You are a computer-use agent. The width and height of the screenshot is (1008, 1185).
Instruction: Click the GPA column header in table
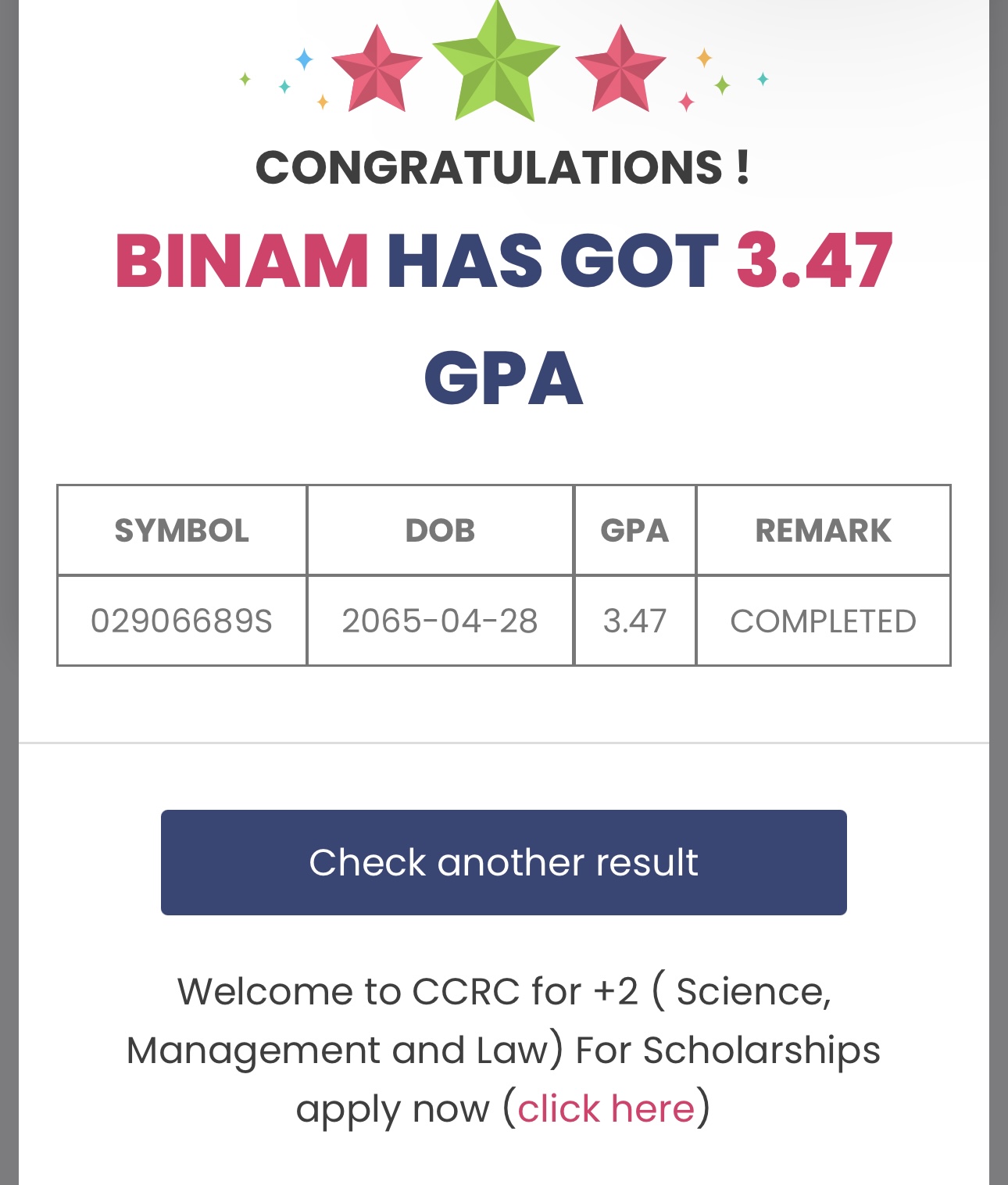pyautogui.click(x=634, y=531)
